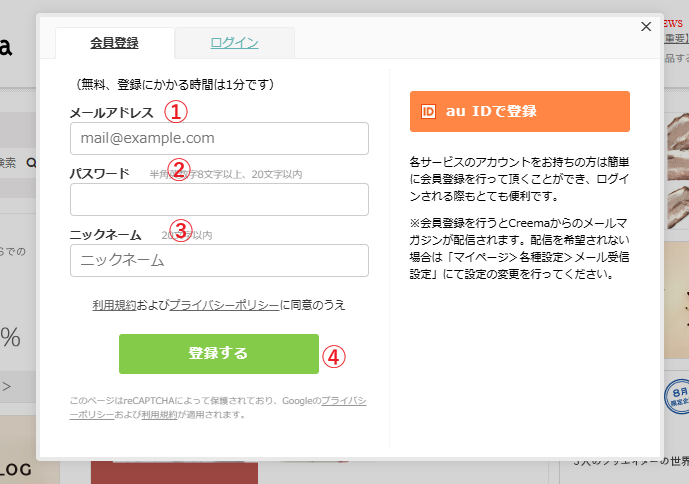Register using the au IDで登録 button
This screenshot has height=484, width=689.
(519, 111)
